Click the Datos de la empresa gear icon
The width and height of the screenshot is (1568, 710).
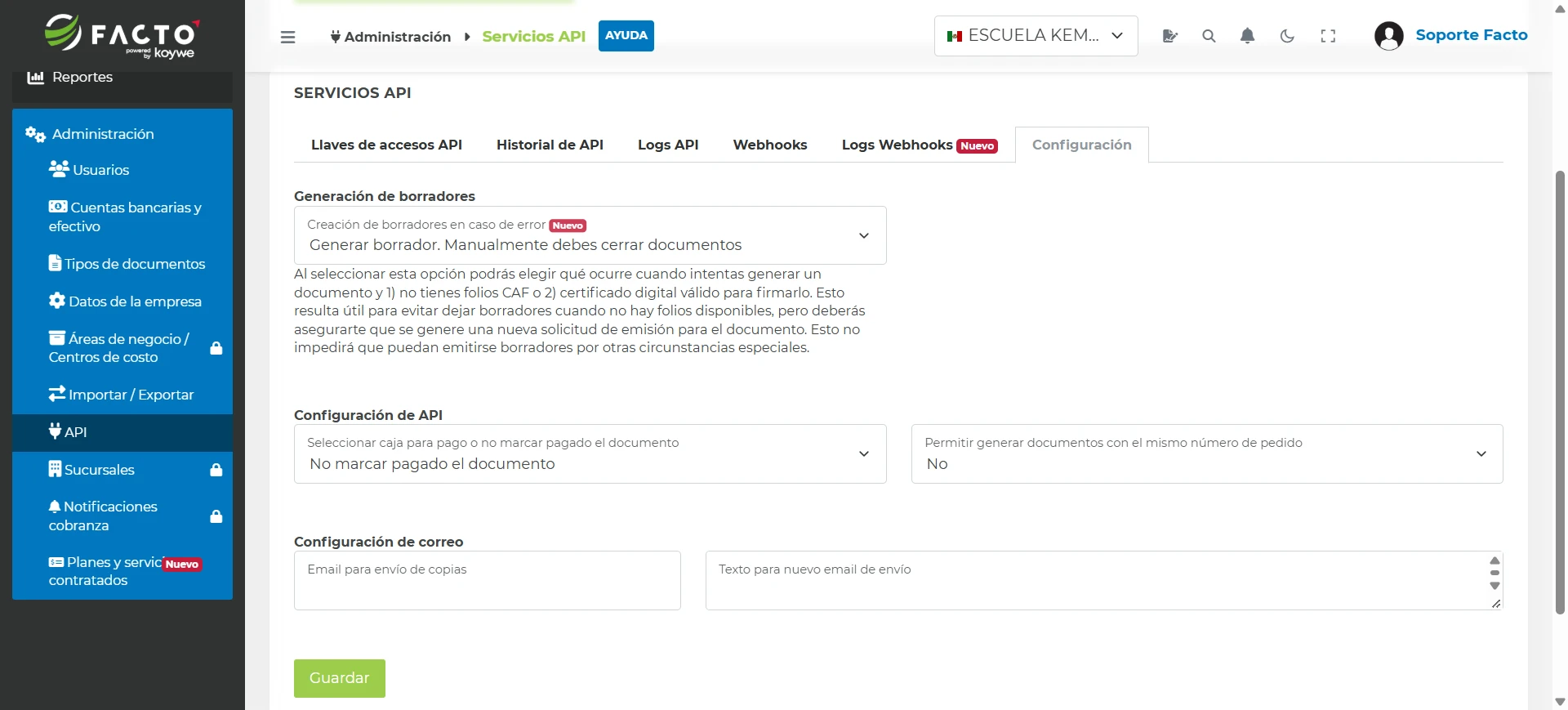(57, 301)
